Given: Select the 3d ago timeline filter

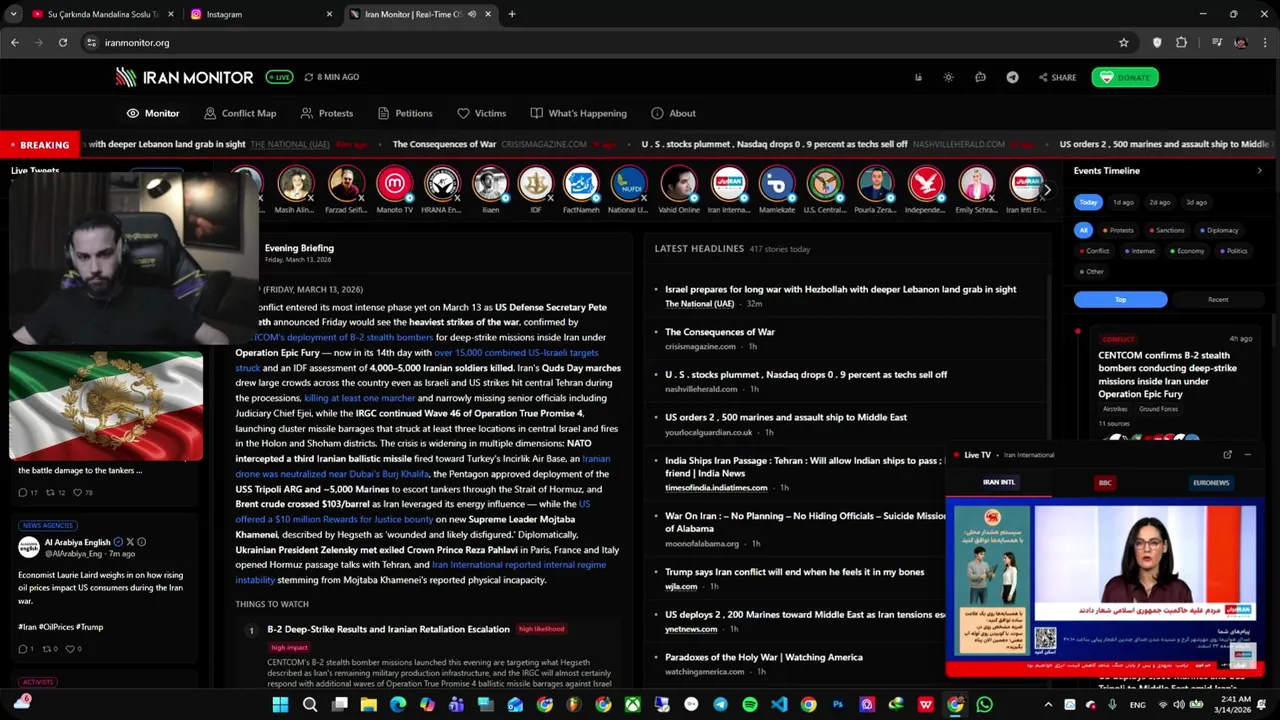Looking at the screenshot, I should tap(1196, 202).
